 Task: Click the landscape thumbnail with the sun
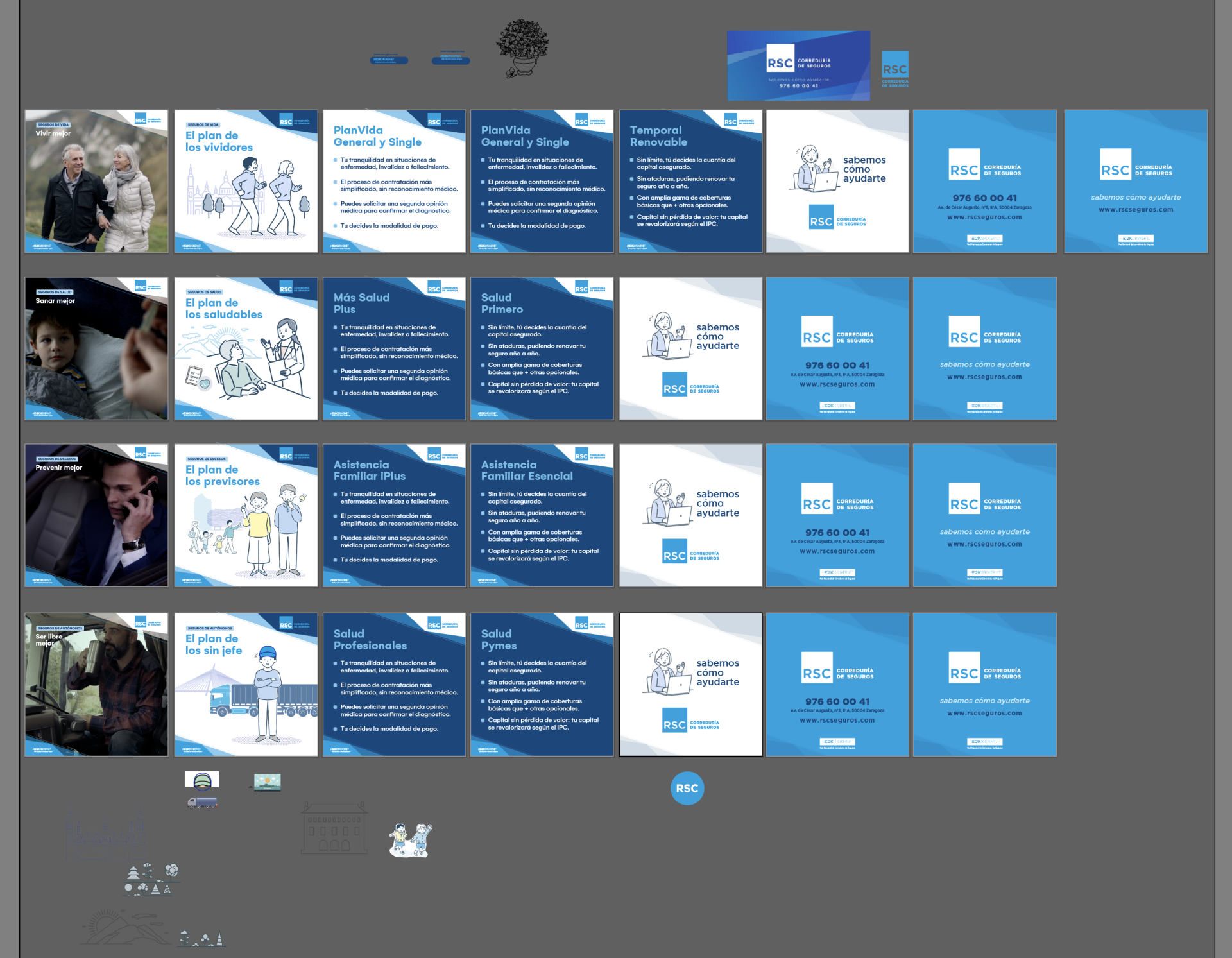(267, 782)
